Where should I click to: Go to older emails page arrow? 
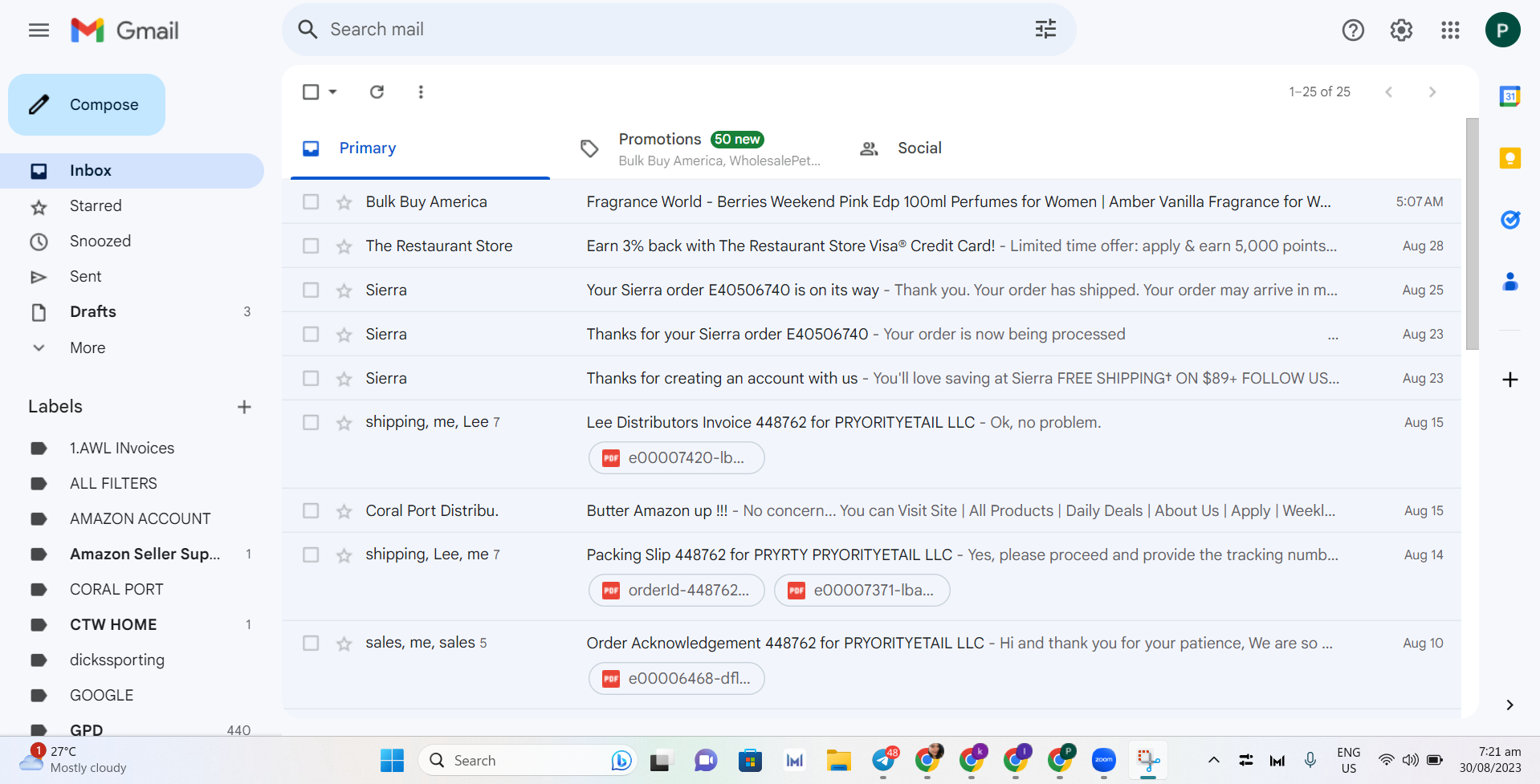[x=1432, y=92]
